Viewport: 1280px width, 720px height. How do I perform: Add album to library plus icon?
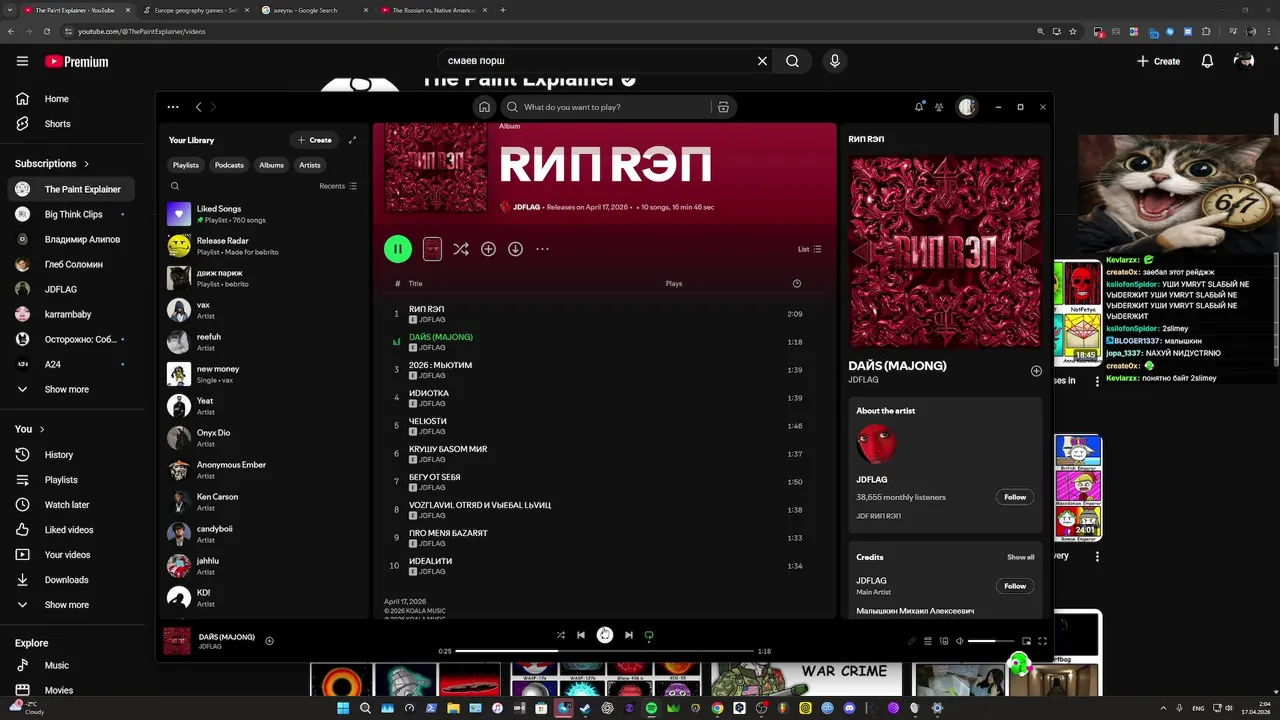coord(488,249)
